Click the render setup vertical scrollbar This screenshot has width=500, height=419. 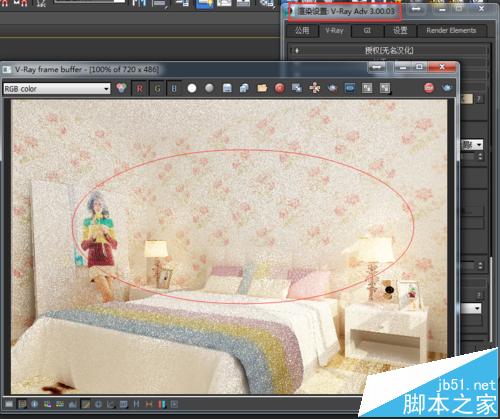[491, 300]
